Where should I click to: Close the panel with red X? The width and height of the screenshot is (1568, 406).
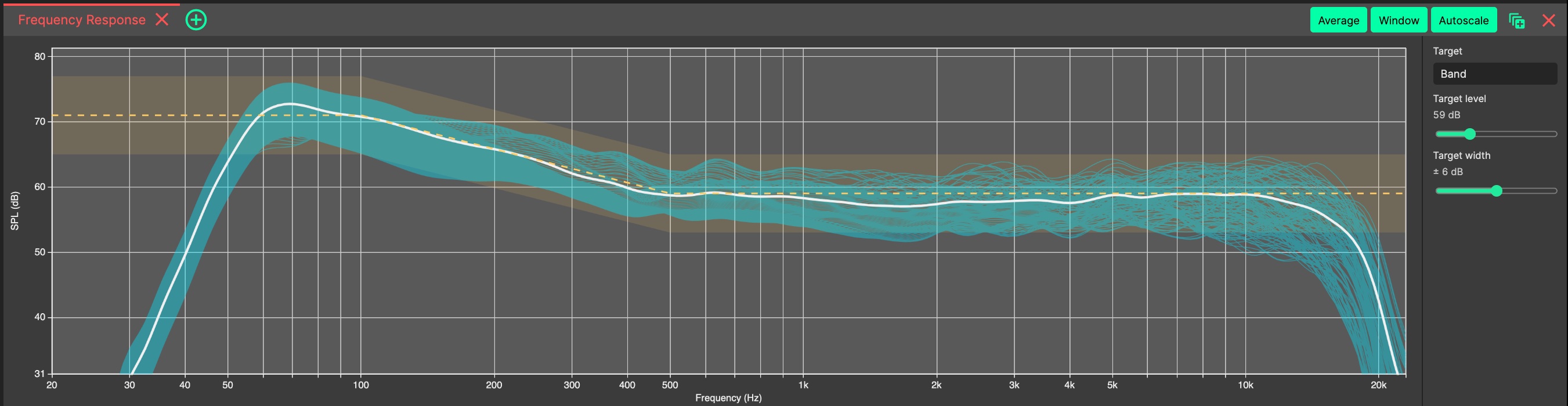(1549, 21)
